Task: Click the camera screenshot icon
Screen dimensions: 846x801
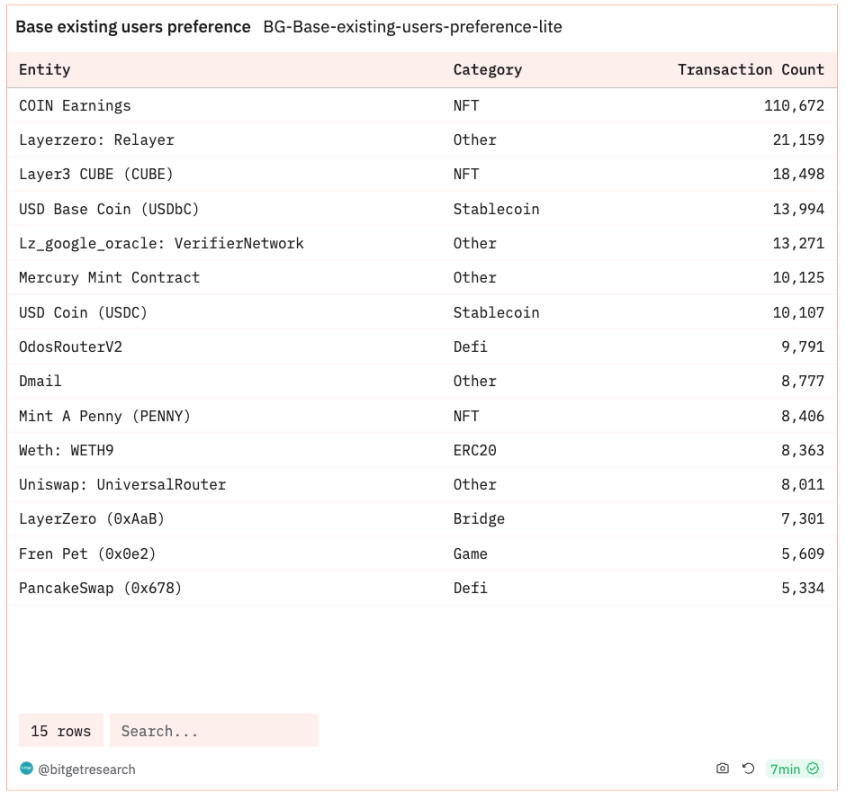Action: point(722,769)
